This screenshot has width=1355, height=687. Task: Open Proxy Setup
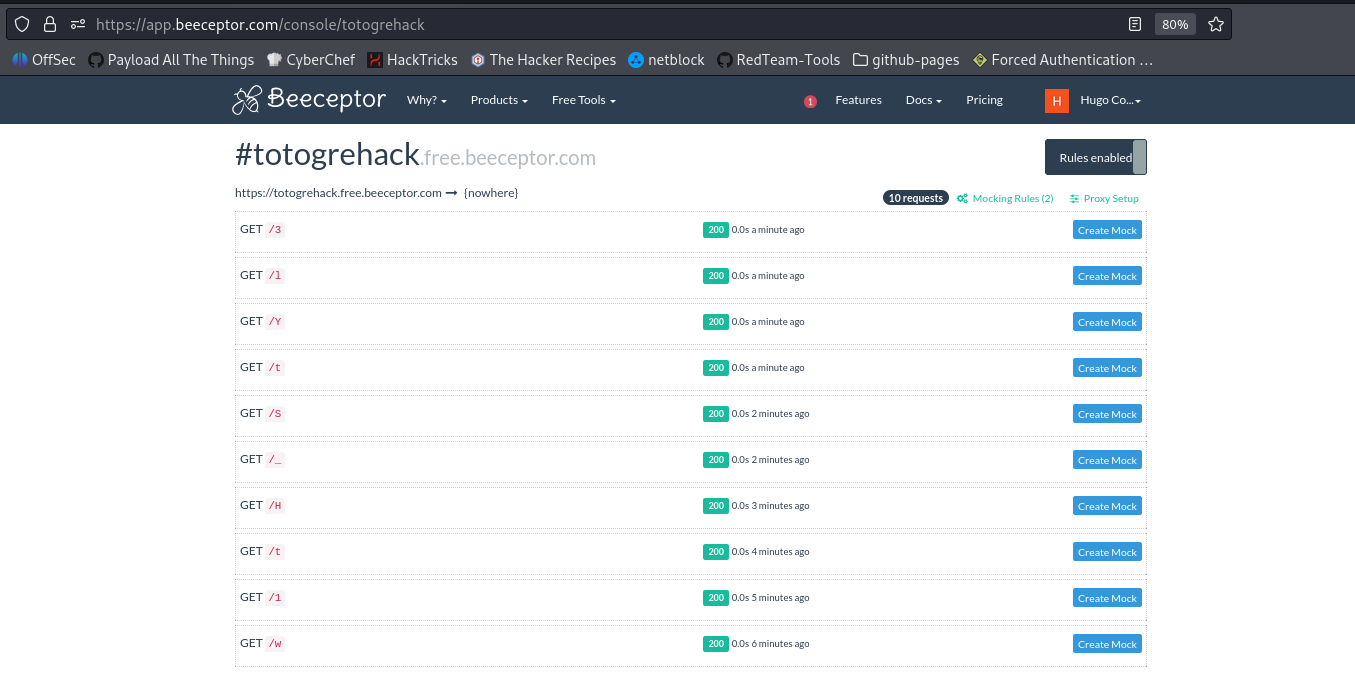(x=1104, y=198)
